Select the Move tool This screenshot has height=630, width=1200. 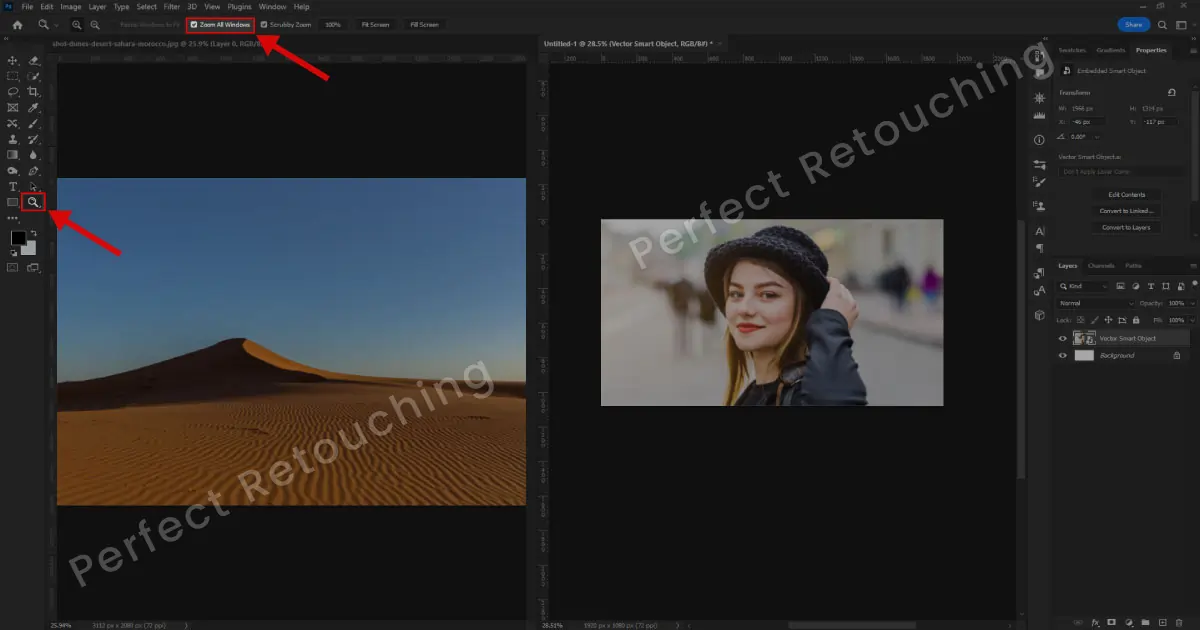[x=13, y=61]
